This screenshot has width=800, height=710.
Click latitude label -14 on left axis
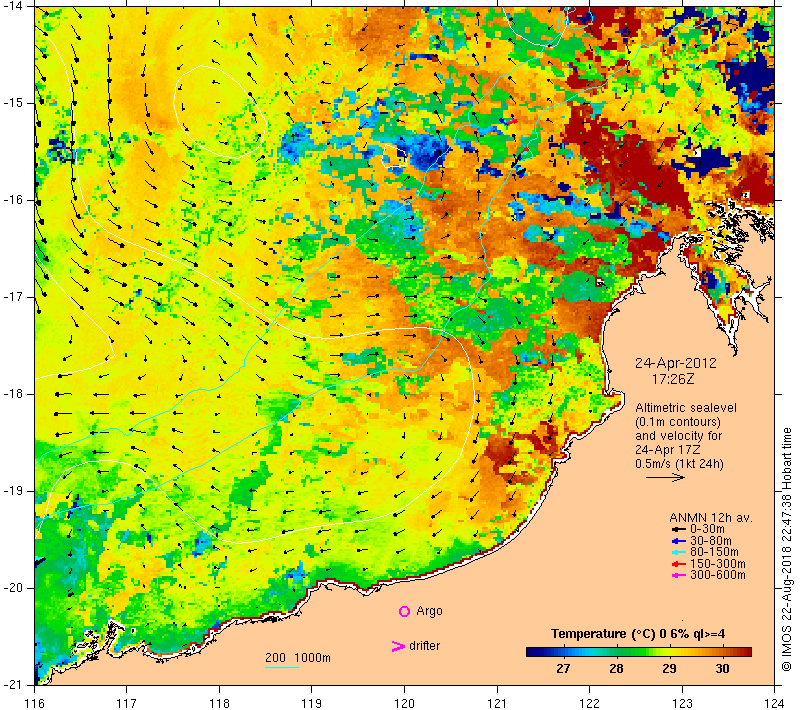click(13, 6)
